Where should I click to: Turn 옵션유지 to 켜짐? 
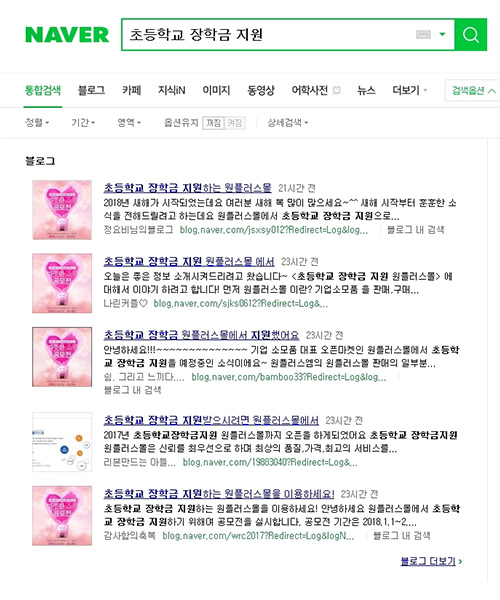point(235,123)
